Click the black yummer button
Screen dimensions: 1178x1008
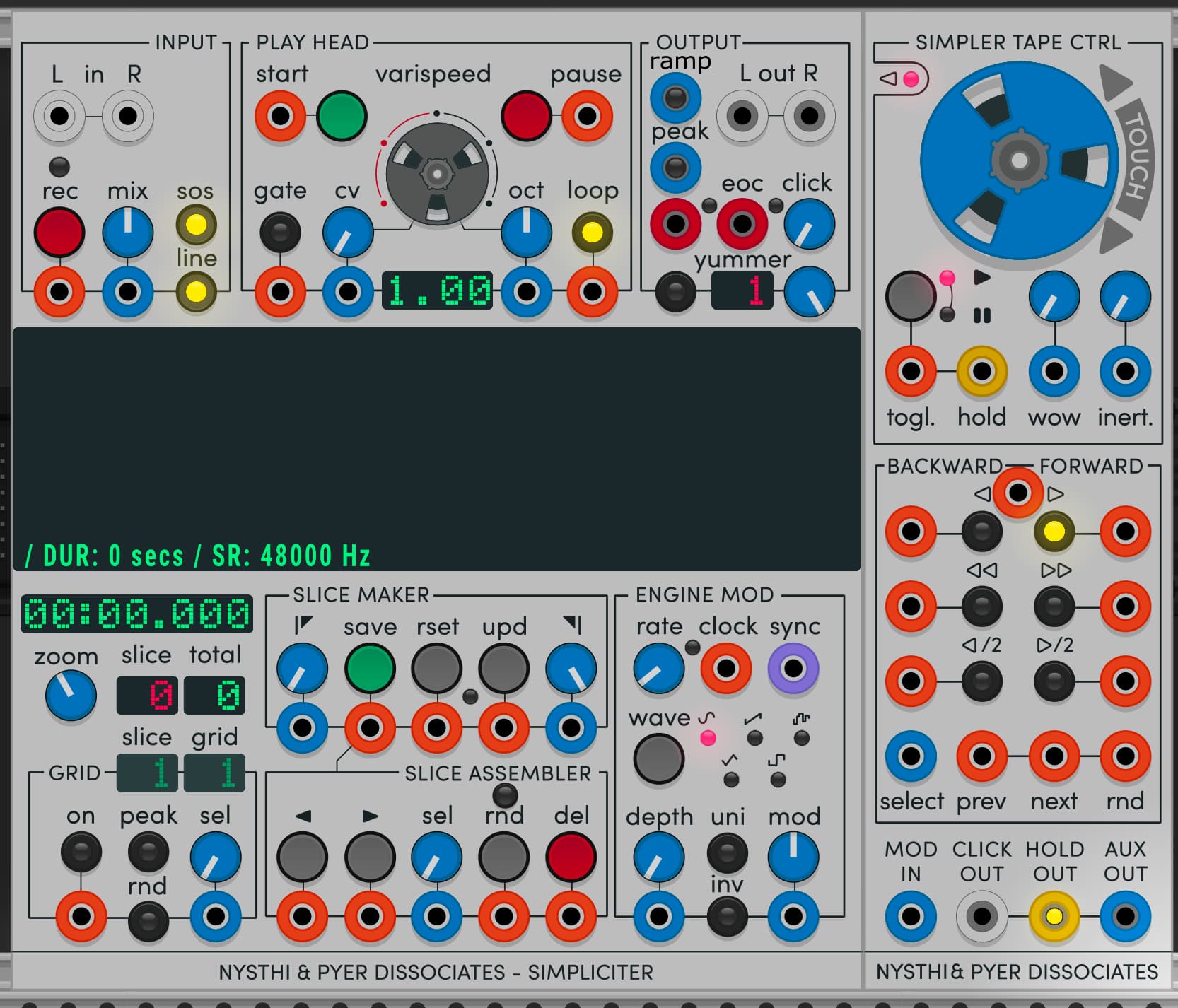point(676,291)
